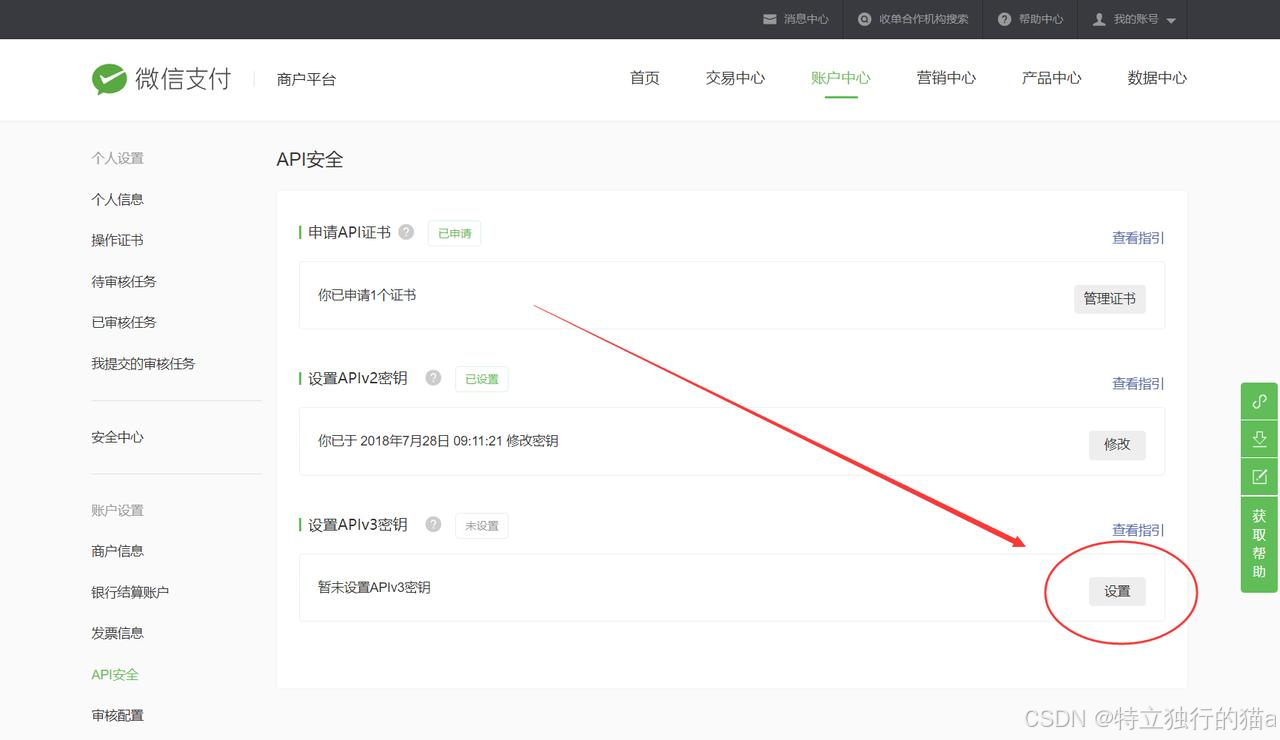Click the account user avatar icon

[x=1099, y=19]
